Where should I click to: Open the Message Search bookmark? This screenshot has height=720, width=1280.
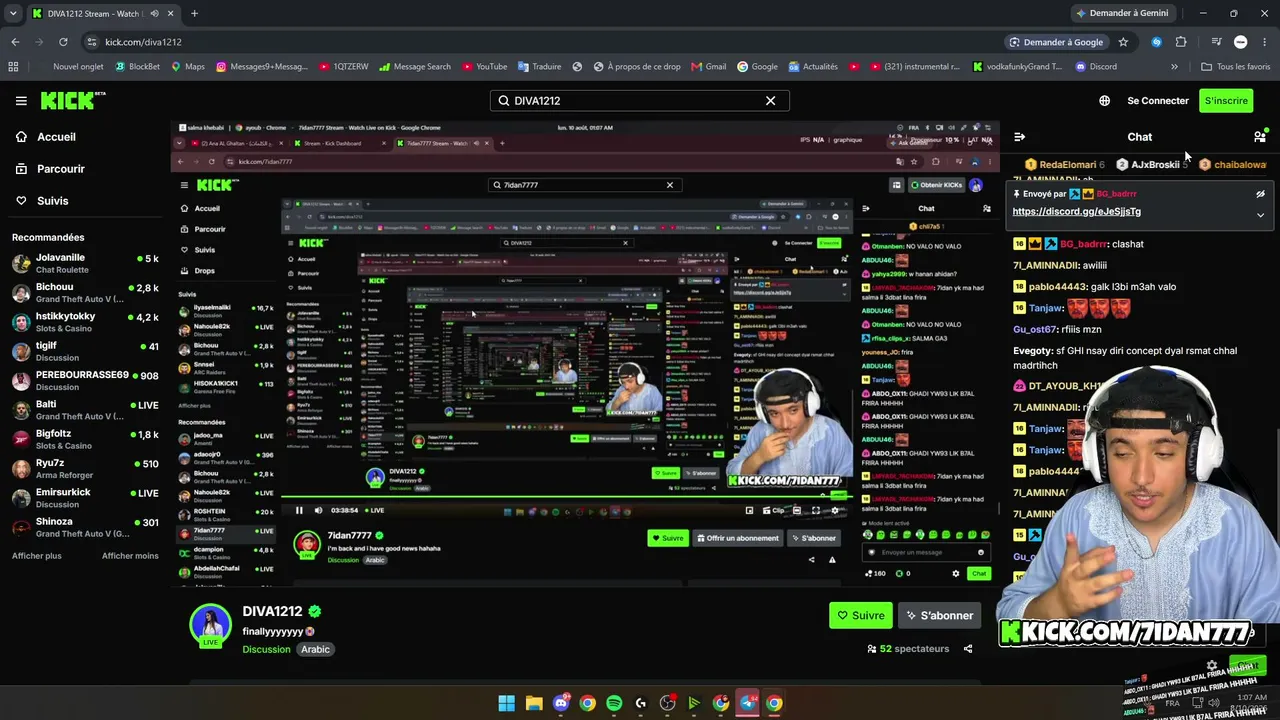pyautogui.click(x=414, y=67)
